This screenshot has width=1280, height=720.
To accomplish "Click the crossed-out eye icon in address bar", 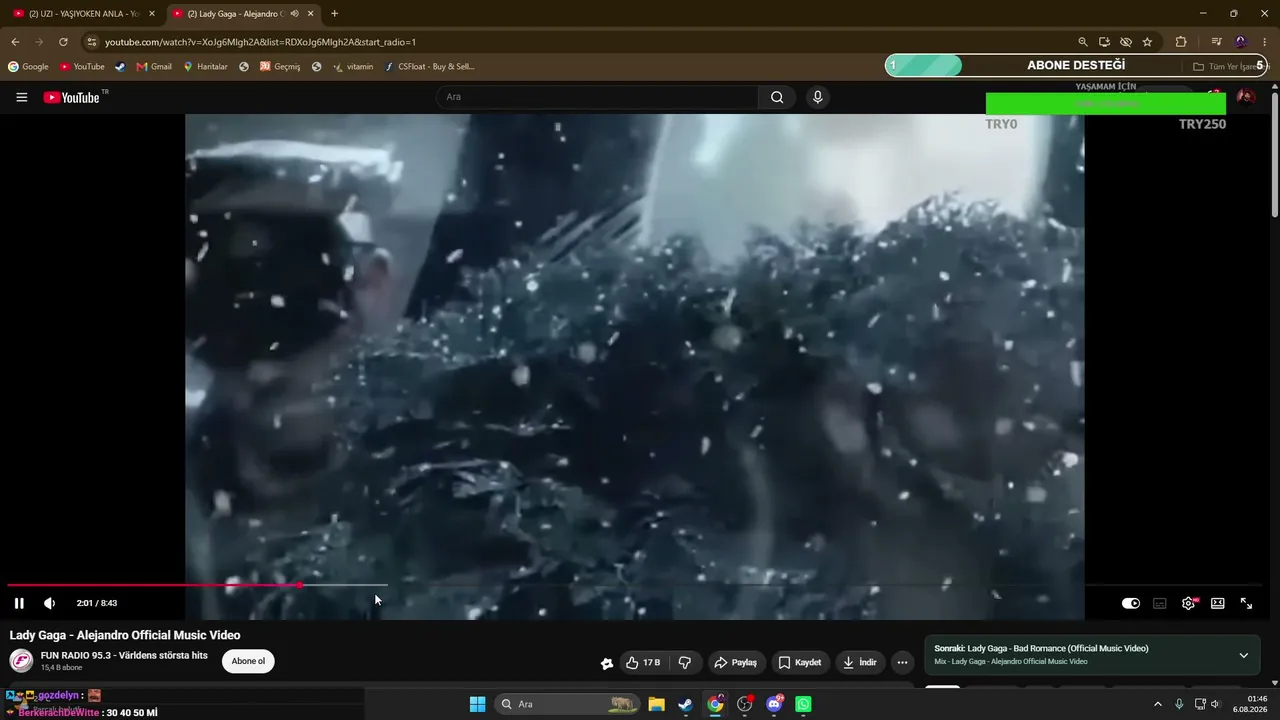I will pos(1126,42).
